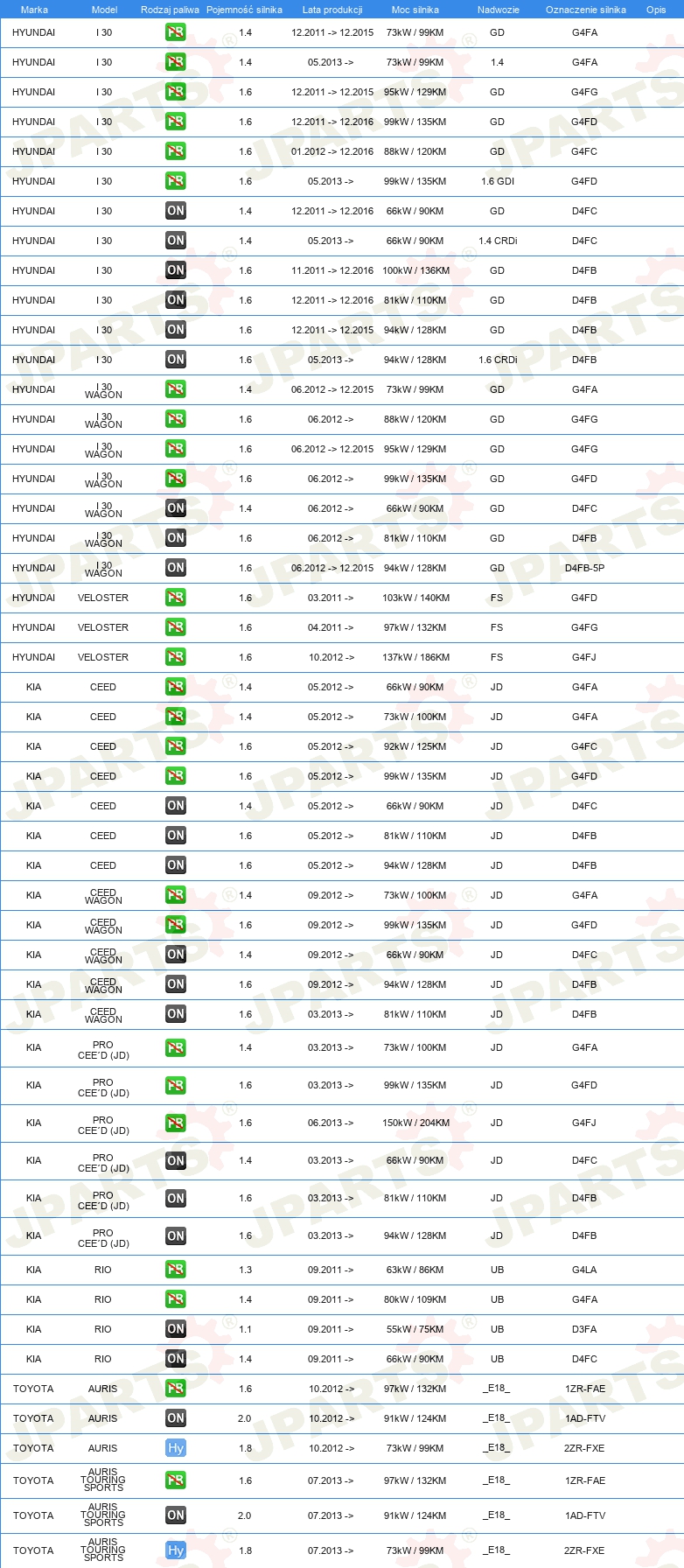Click petrol icon in Veloster 103kW/140KM row
Viewport: 684px width, 1568px height.
[x=176, y=598]
